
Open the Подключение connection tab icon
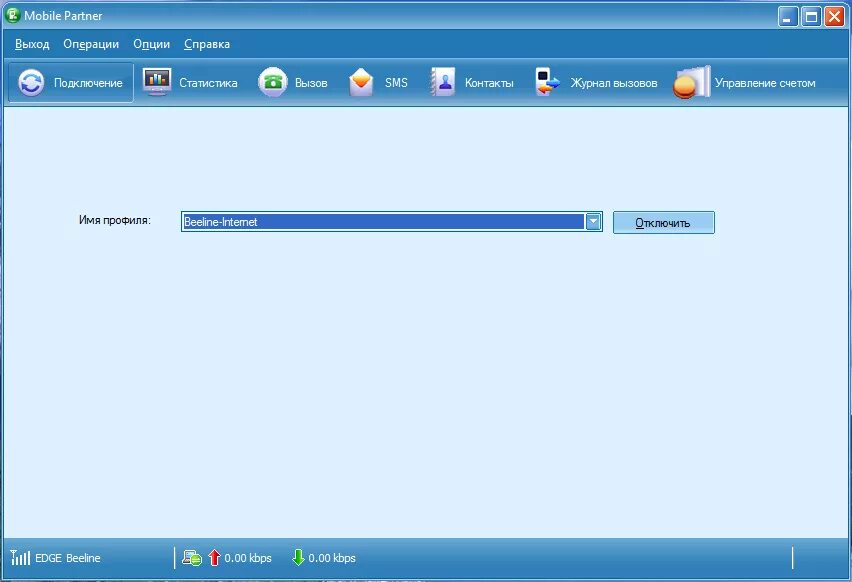tap(31, 83)
